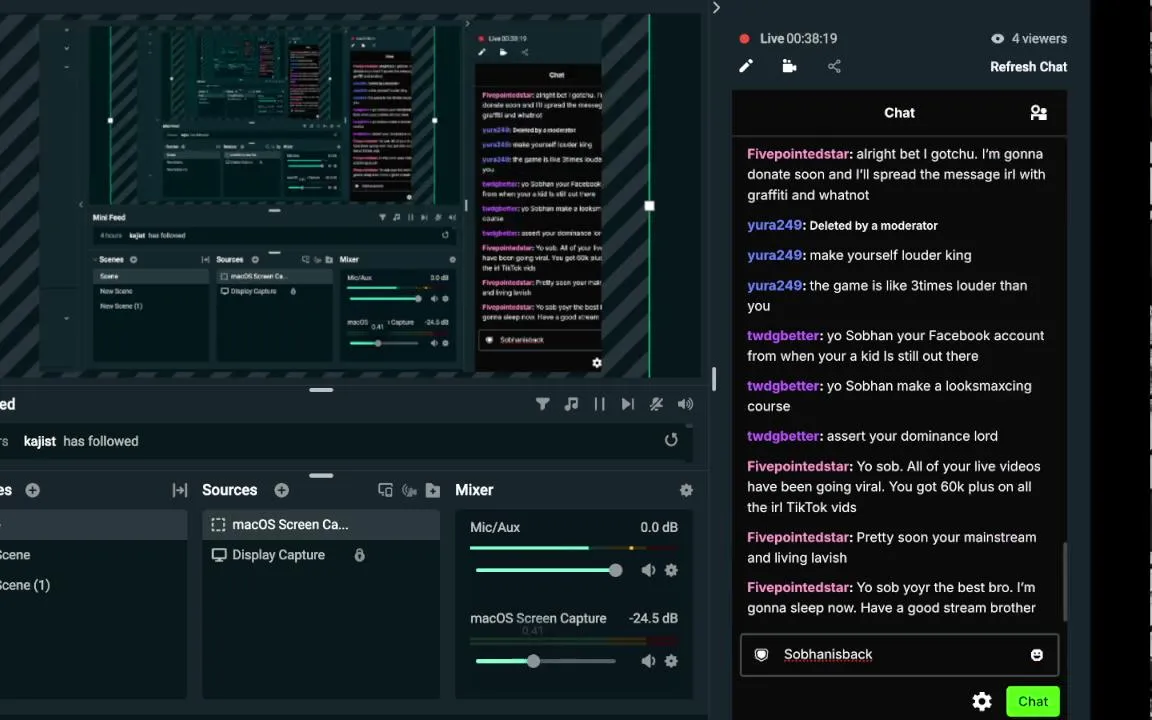Viewport: 1152px width, 720px height.
Task: Pause the Mini Feed alert queue
Action: click(x=600, y=404)
